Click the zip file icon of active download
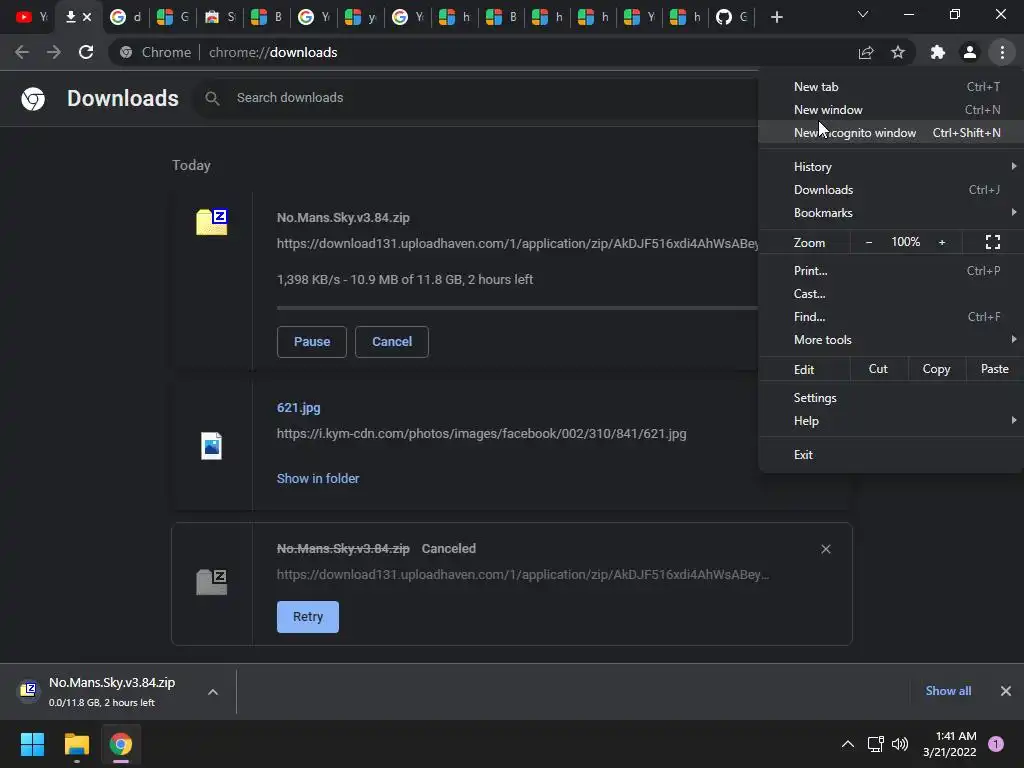Image resolution: width=1024 pixels, height=768 pixels. coord(212,222)
